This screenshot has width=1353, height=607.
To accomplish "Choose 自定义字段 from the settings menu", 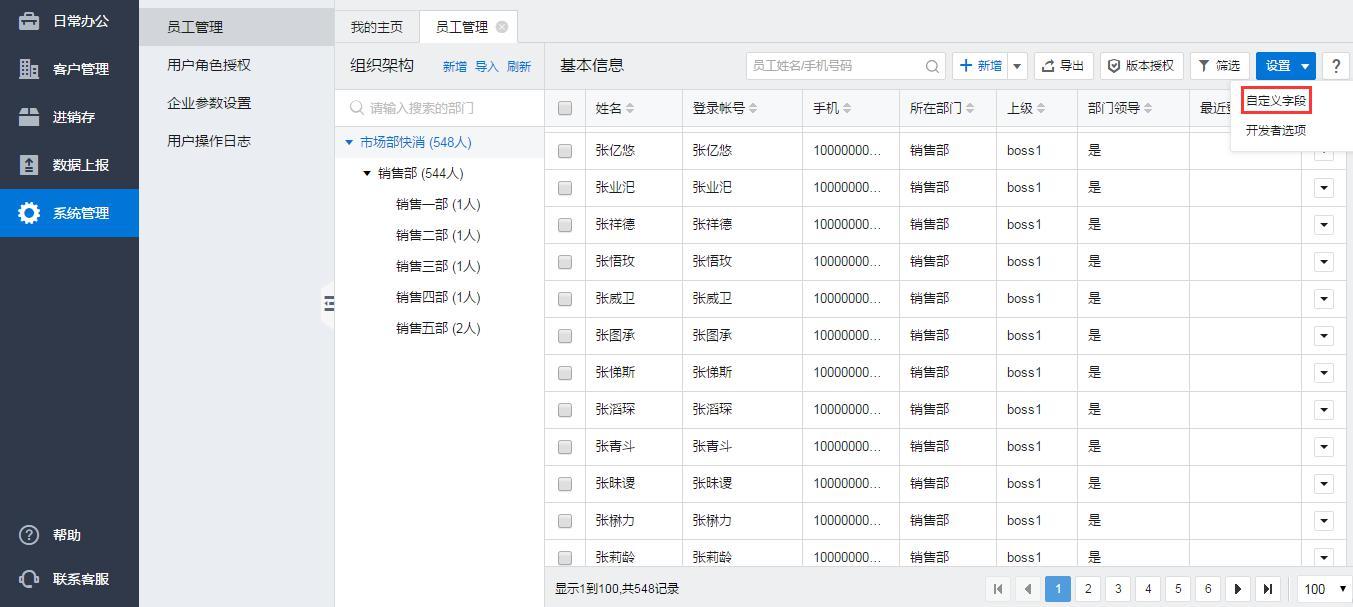I will 1275,101.
